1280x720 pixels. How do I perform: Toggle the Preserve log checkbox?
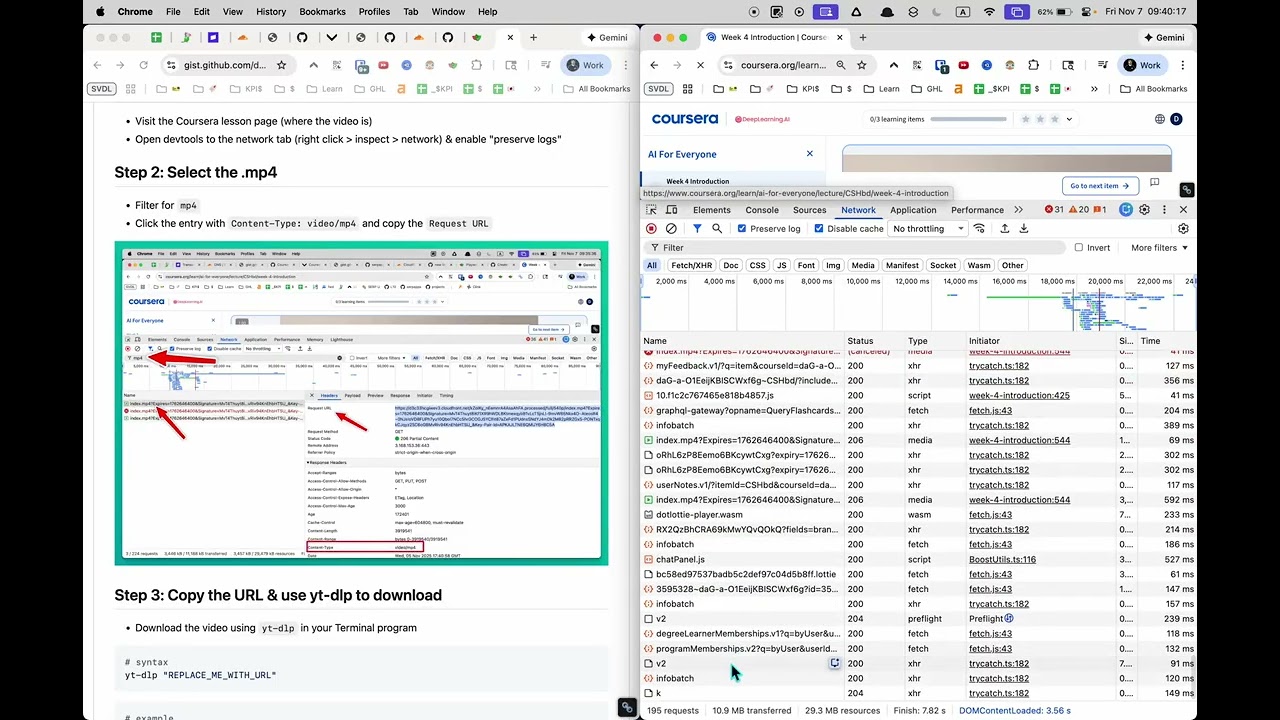[x=742, y=229]
